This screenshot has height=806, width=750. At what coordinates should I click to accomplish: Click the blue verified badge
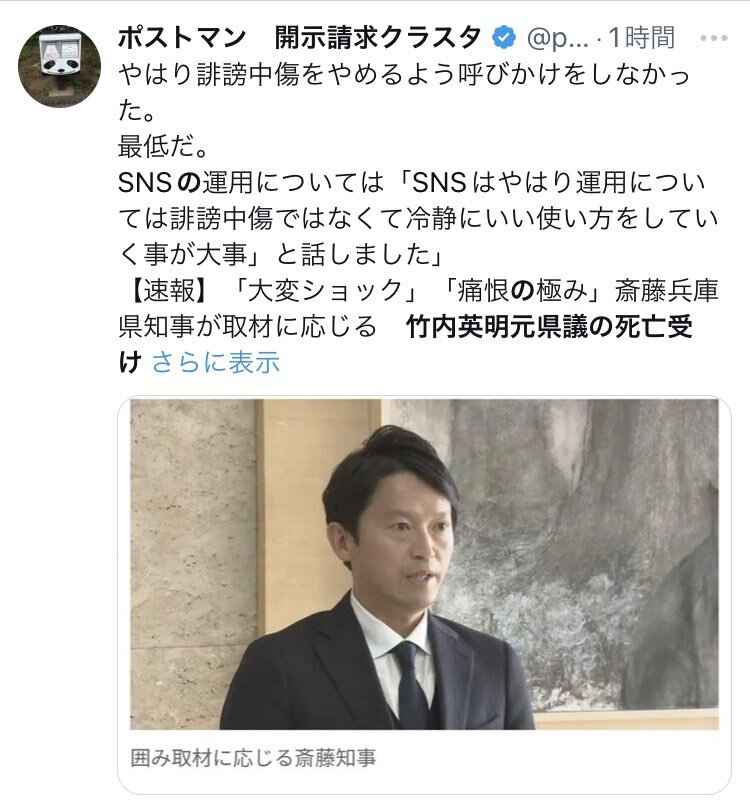[x=504, y=37]
